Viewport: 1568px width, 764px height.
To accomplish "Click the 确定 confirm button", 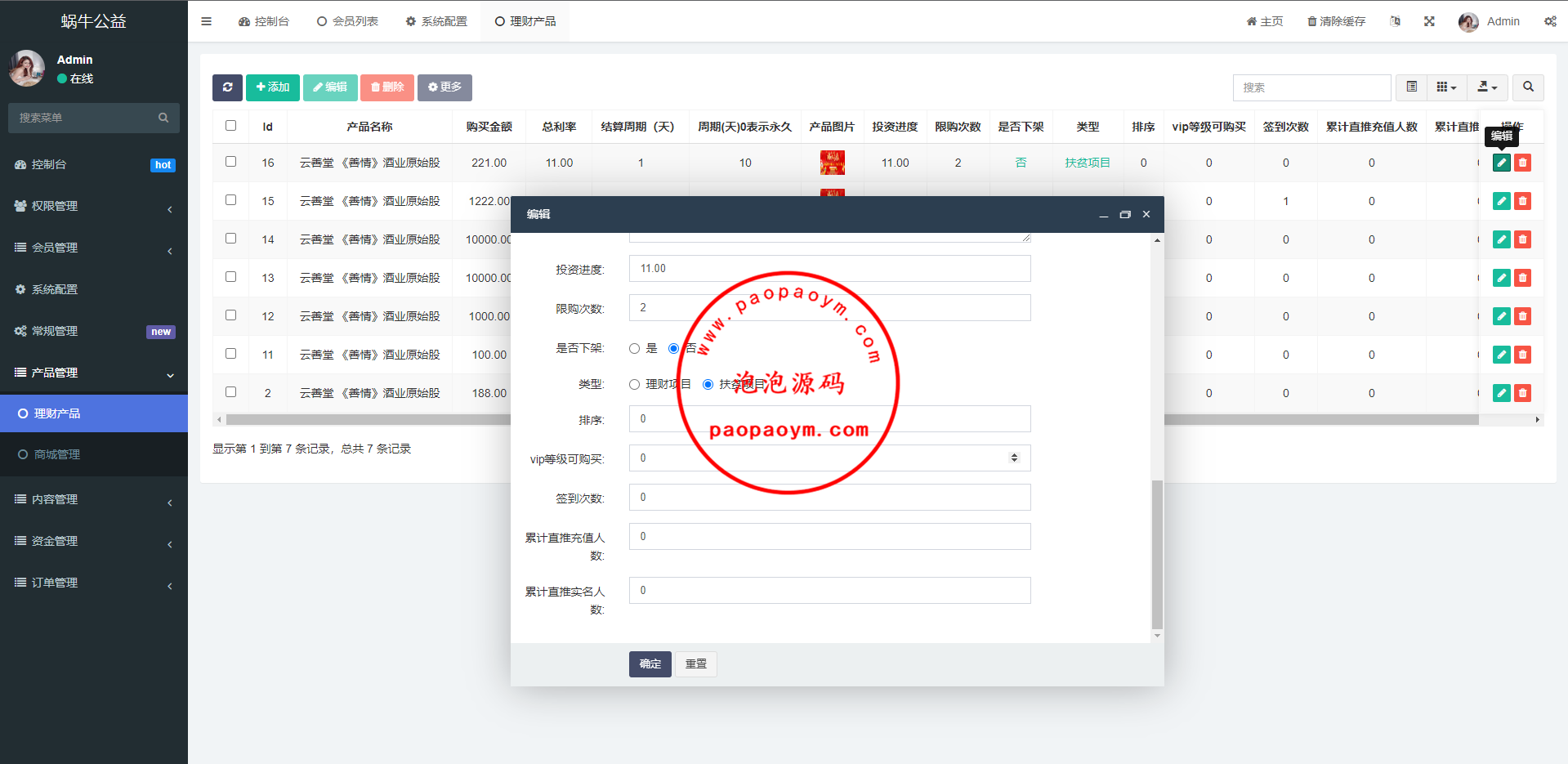I will point(650,664).
